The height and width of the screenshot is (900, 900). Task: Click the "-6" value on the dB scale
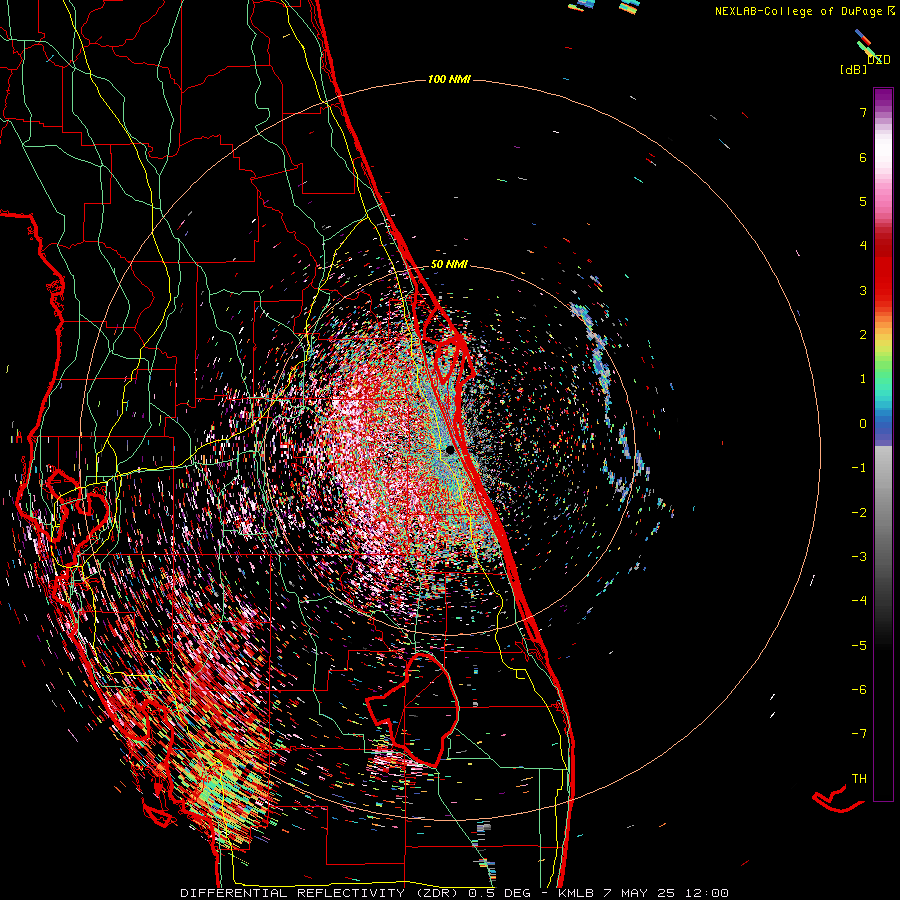click(859, 690)
